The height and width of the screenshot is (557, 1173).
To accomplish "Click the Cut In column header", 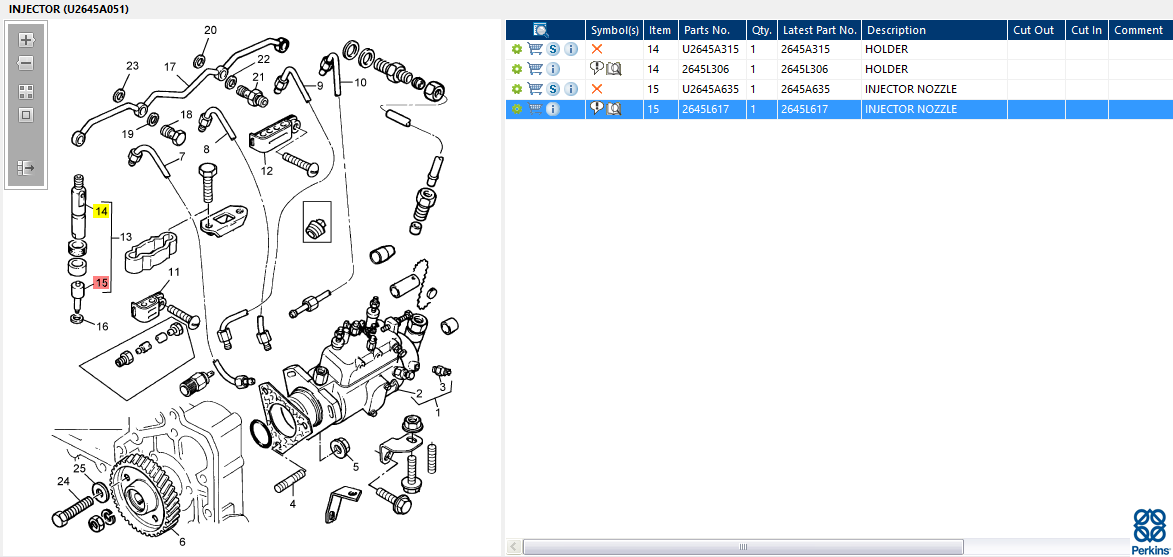I will pos(1086,30).
